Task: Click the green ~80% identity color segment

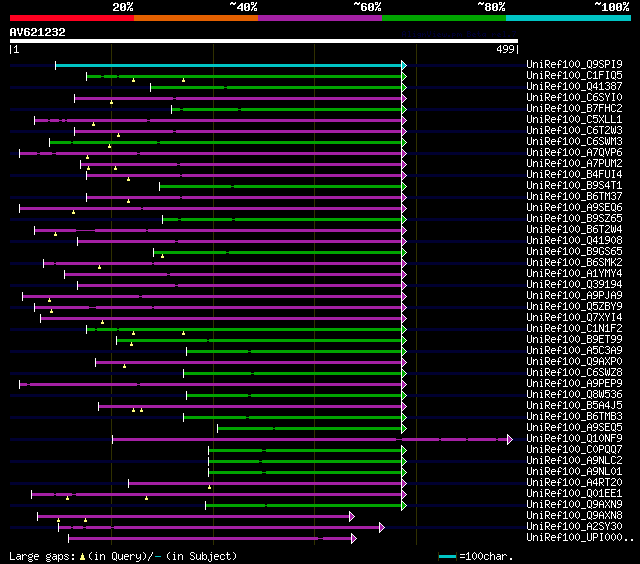Action: tap(444, 18)
